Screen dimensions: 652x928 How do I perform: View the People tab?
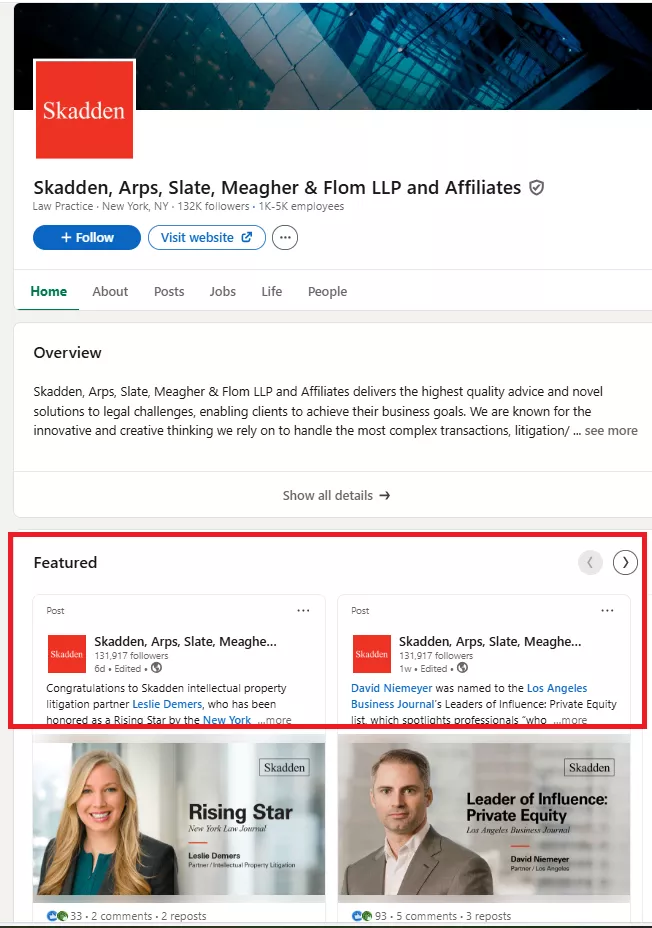coord(327,291)
